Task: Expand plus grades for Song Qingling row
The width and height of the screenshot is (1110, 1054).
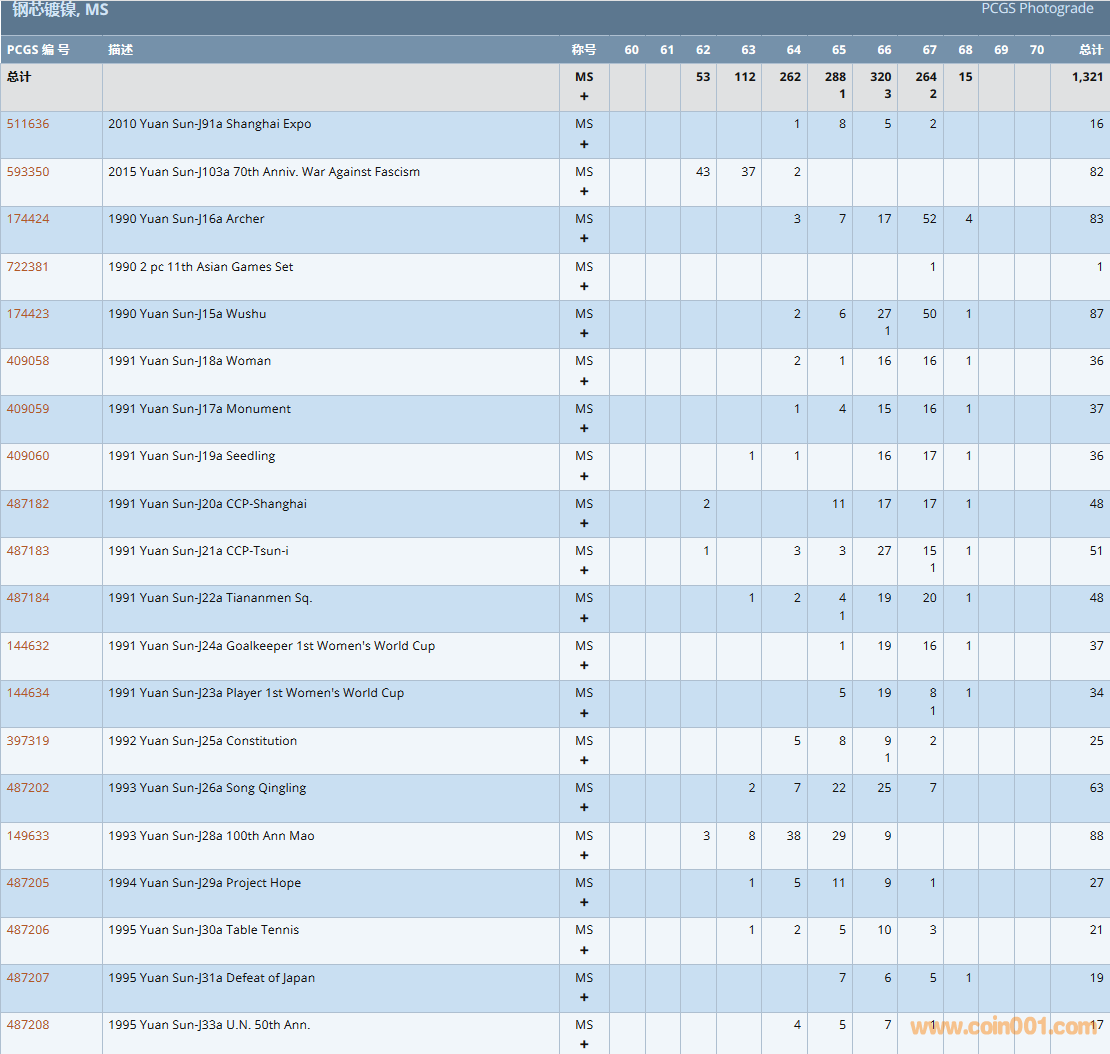Action: tap(584, 808)
